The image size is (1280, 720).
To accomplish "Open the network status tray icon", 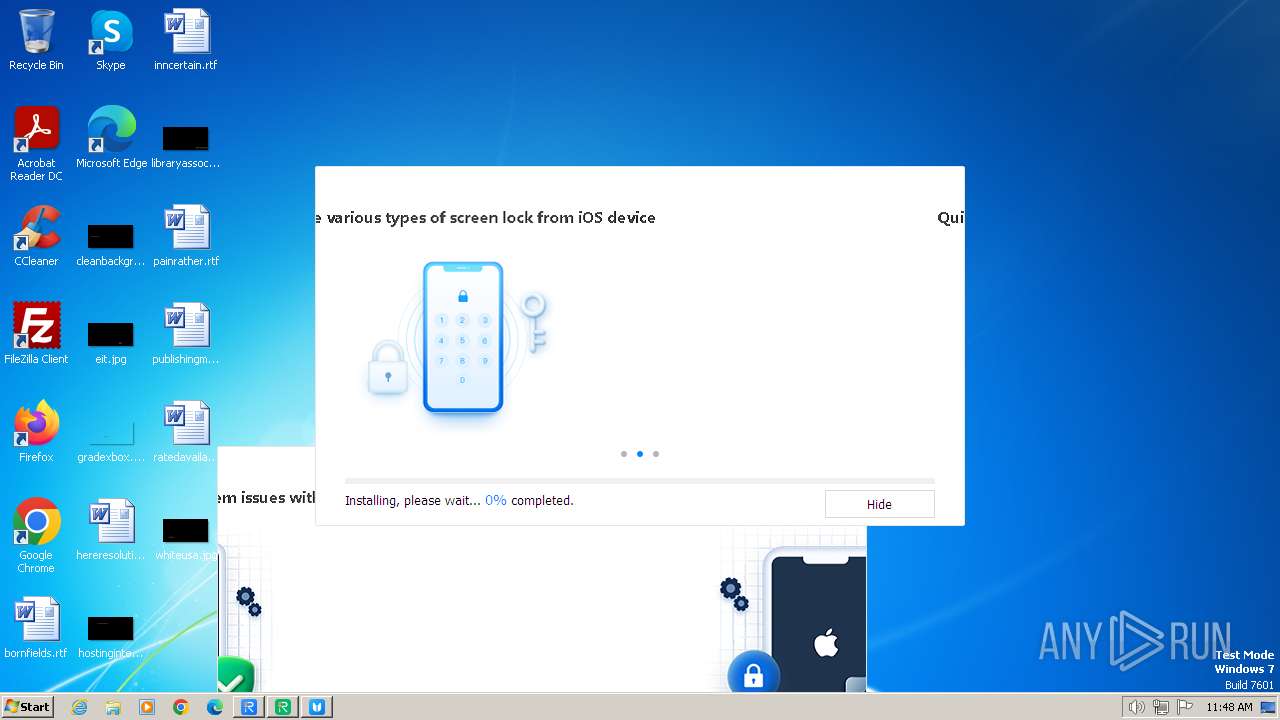I will click(x=1160, y=707).
